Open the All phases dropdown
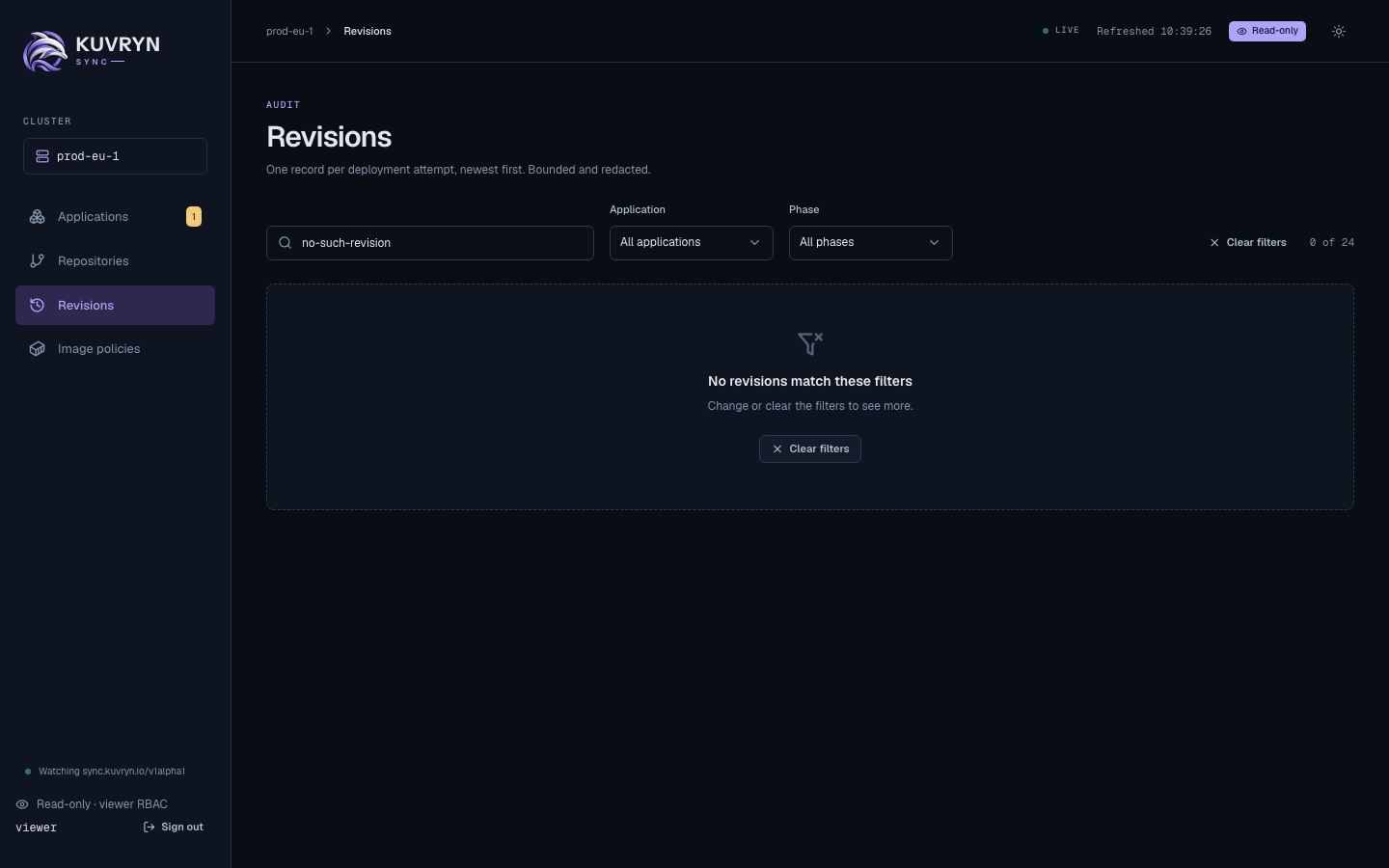 click(x=871, y=243)
